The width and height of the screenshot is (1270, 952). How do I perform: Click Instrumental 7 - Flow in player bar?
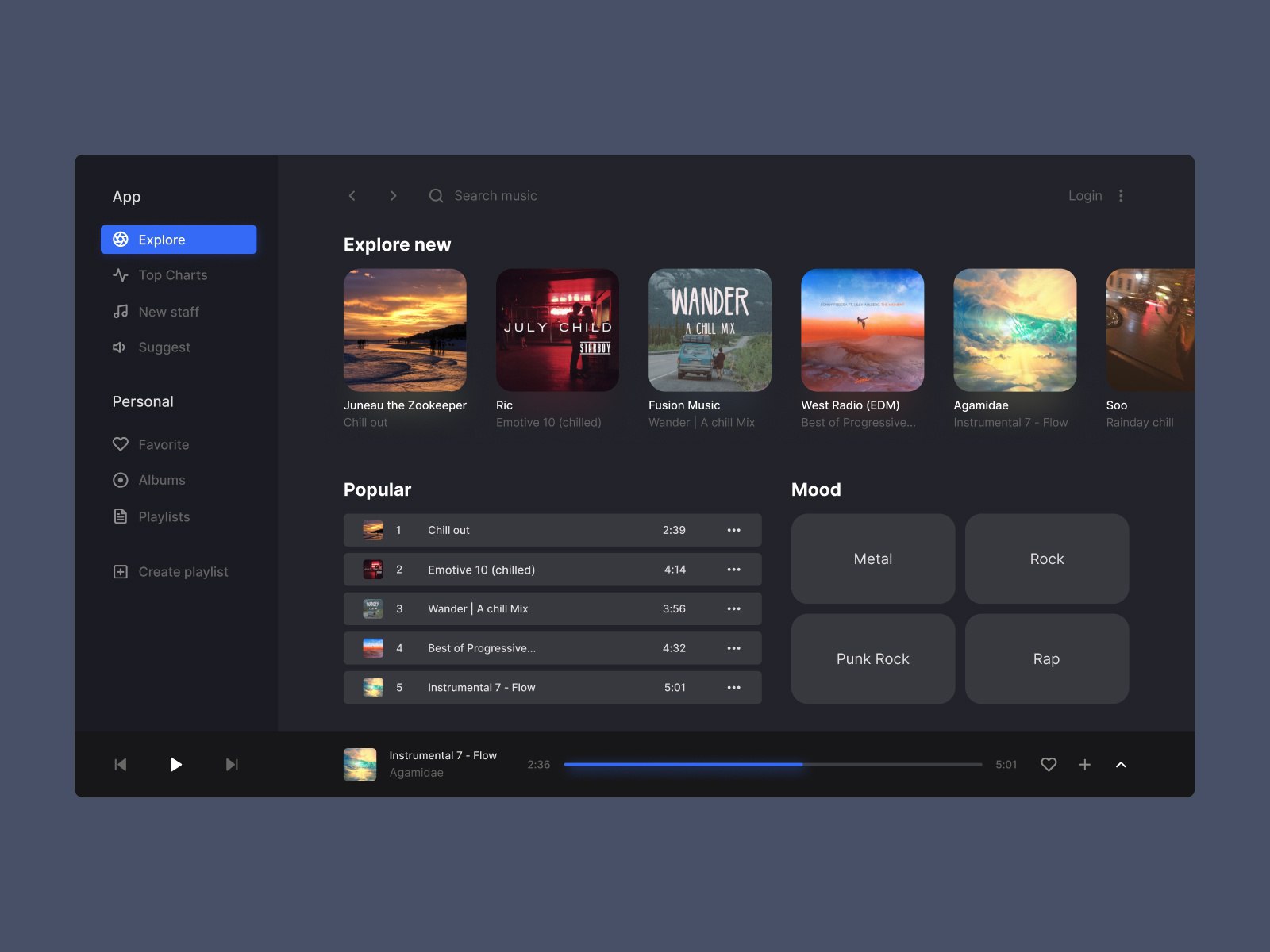click(443, 756)
